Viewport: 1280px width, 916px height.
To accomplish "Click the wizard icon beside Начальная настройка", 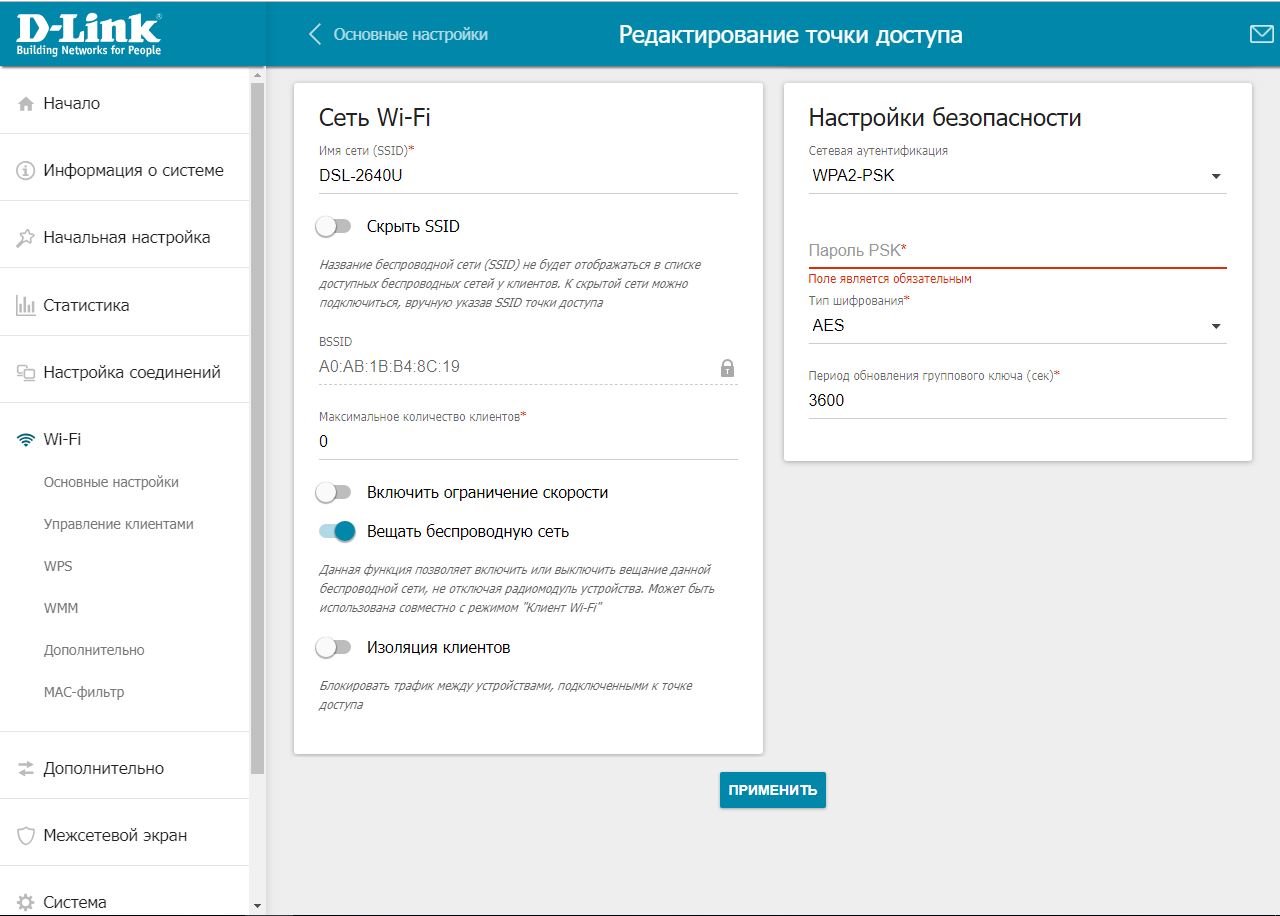I will coord(26,238).
